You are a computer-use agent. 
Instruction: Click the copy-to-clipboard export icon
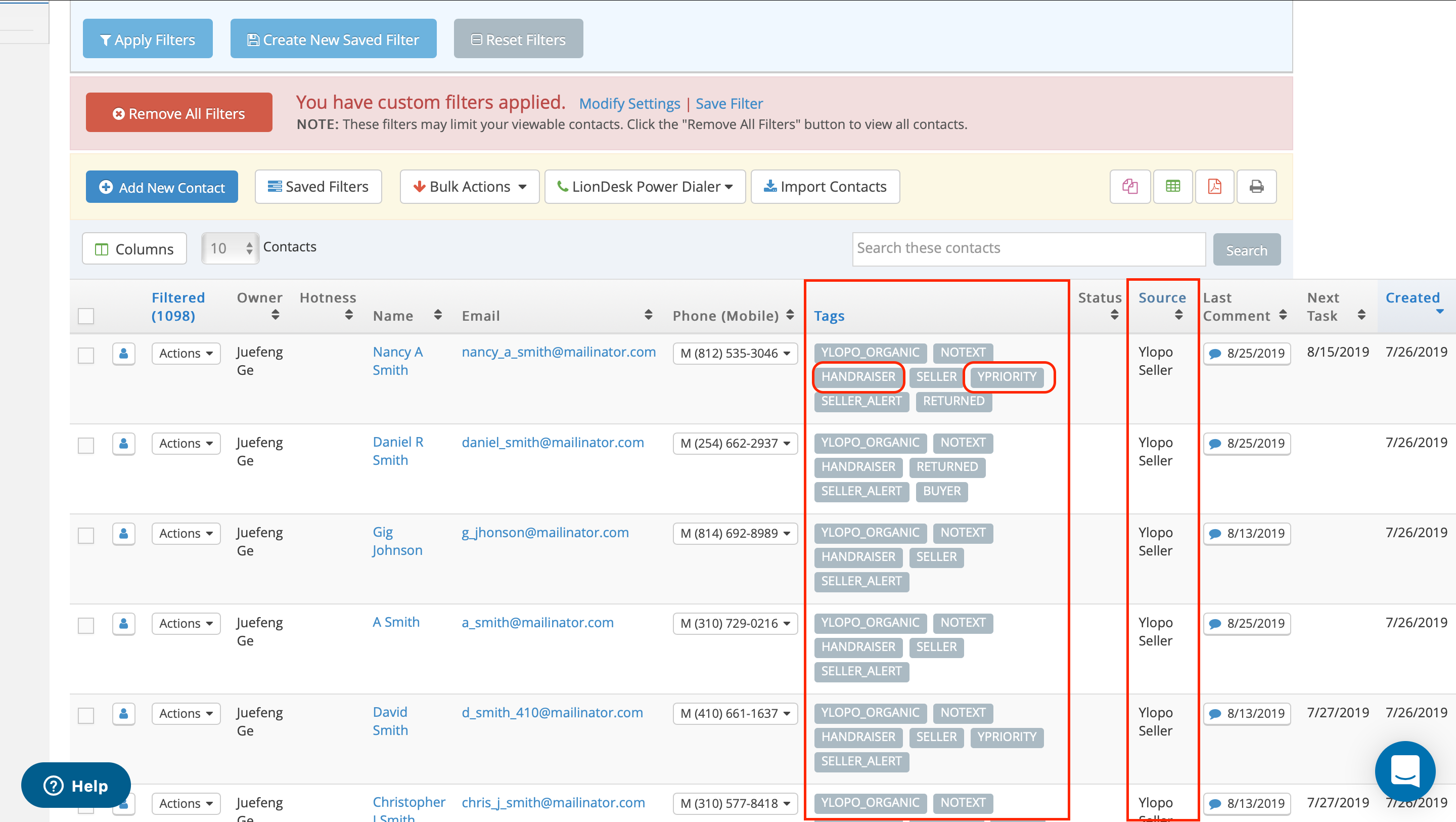coord(1129,187)
